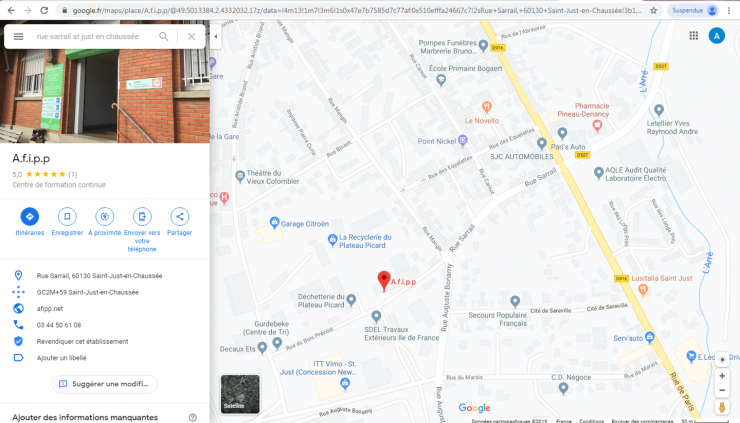Click Envoyer vers votre téléphone icon
740x423 pixels.
142,217
